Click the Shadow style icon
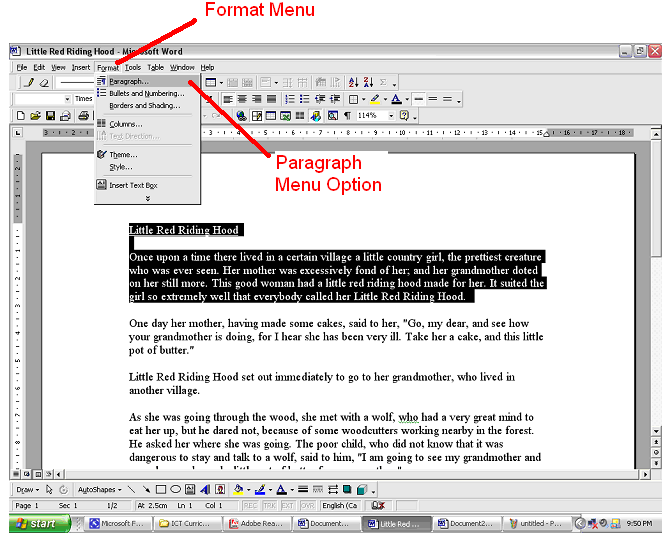The image size is (668, 539). pyautogui.click(x=347, y=490)
